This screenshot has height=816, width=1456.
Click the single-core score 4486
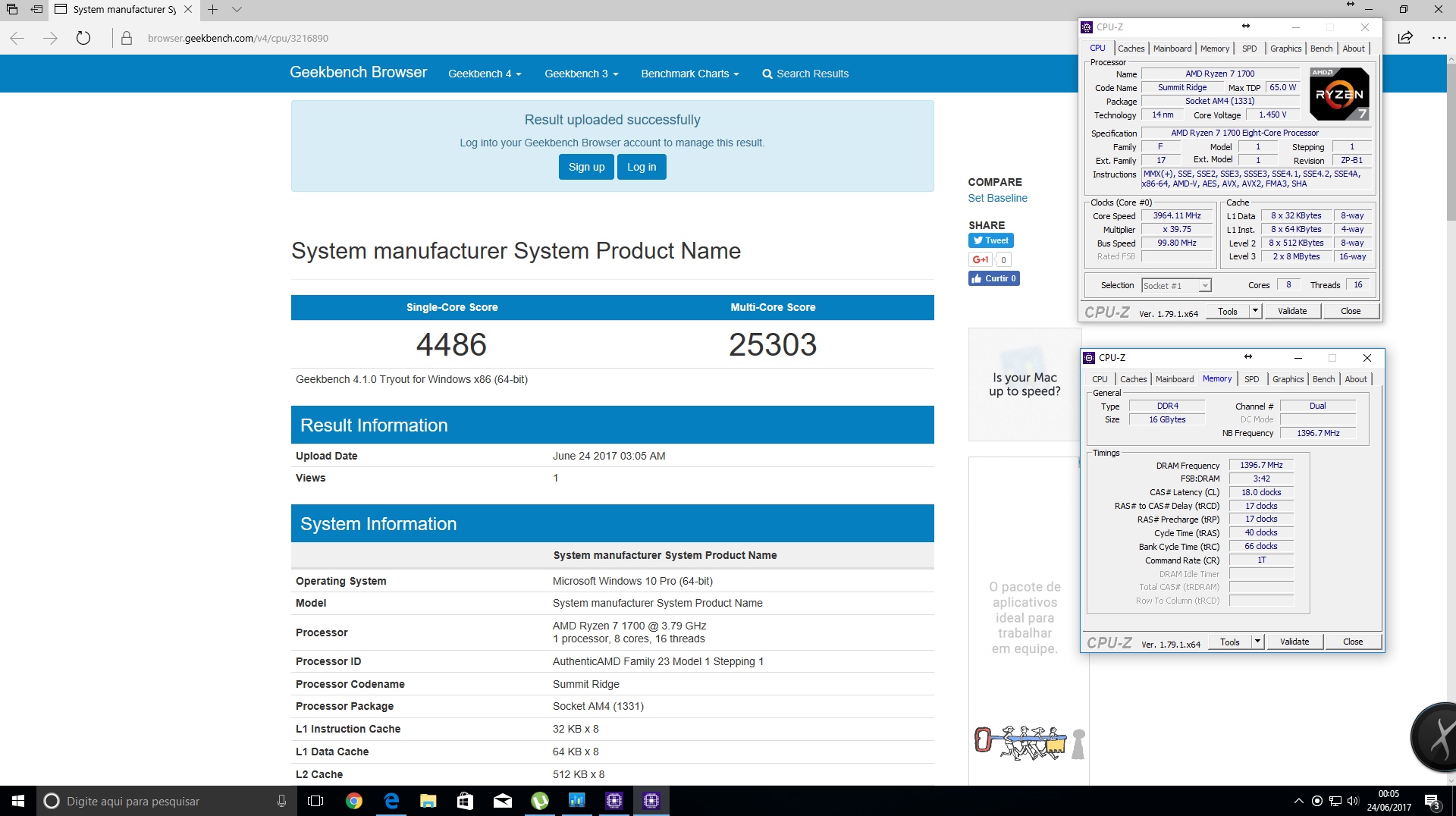[x=451, y=344]
